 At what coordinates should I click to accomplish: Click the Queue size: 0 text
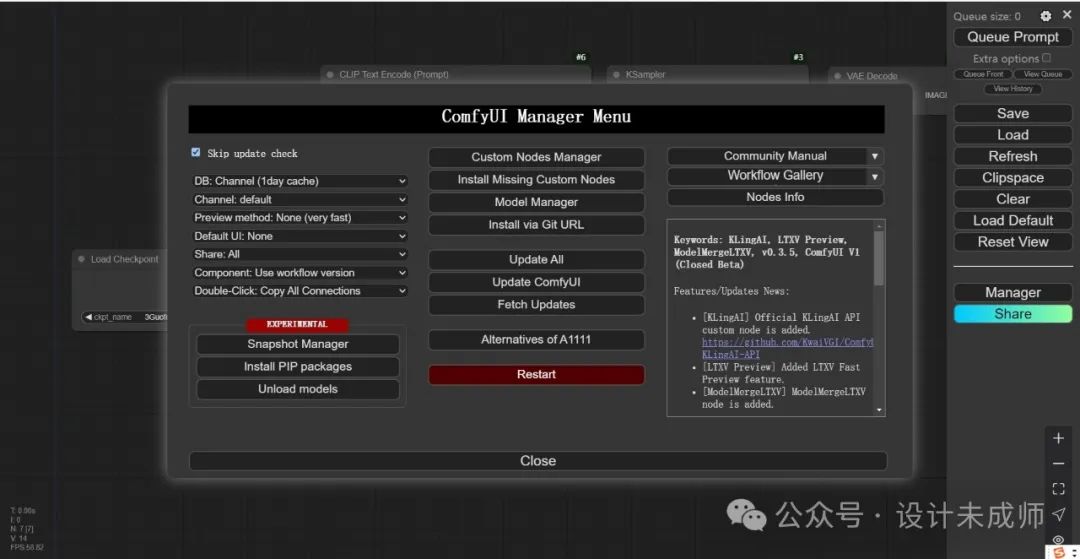coord(987,17)
